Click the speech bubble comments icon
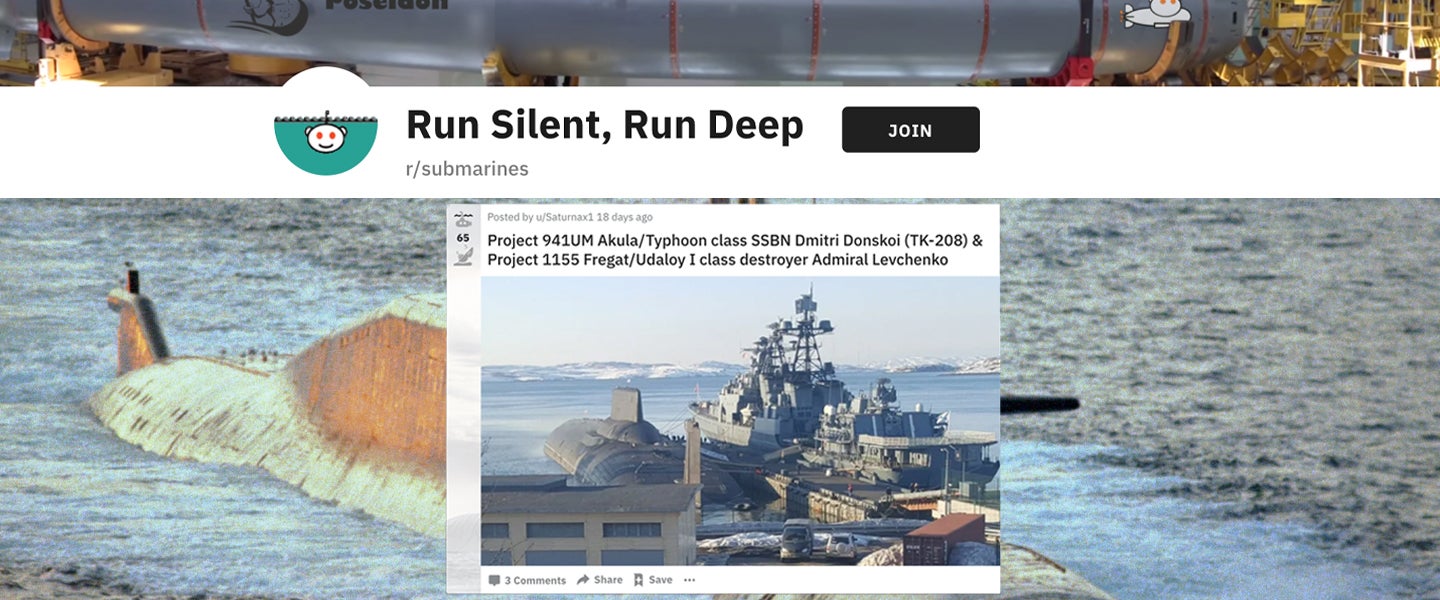This screenshot has height=600, width=1440. [x=494, y=580]
